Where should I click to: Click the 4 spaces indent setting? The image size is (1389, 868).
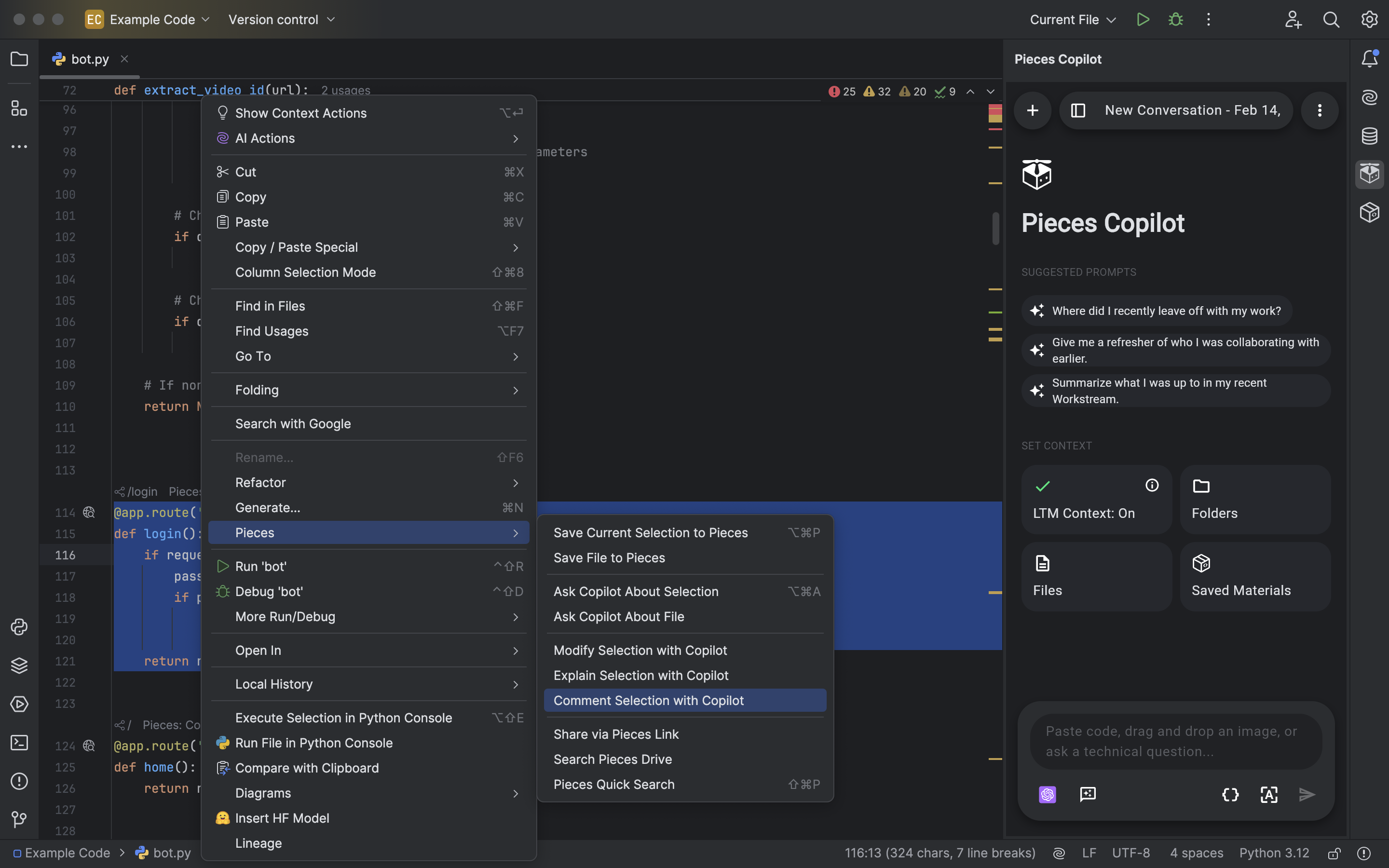1197,853
